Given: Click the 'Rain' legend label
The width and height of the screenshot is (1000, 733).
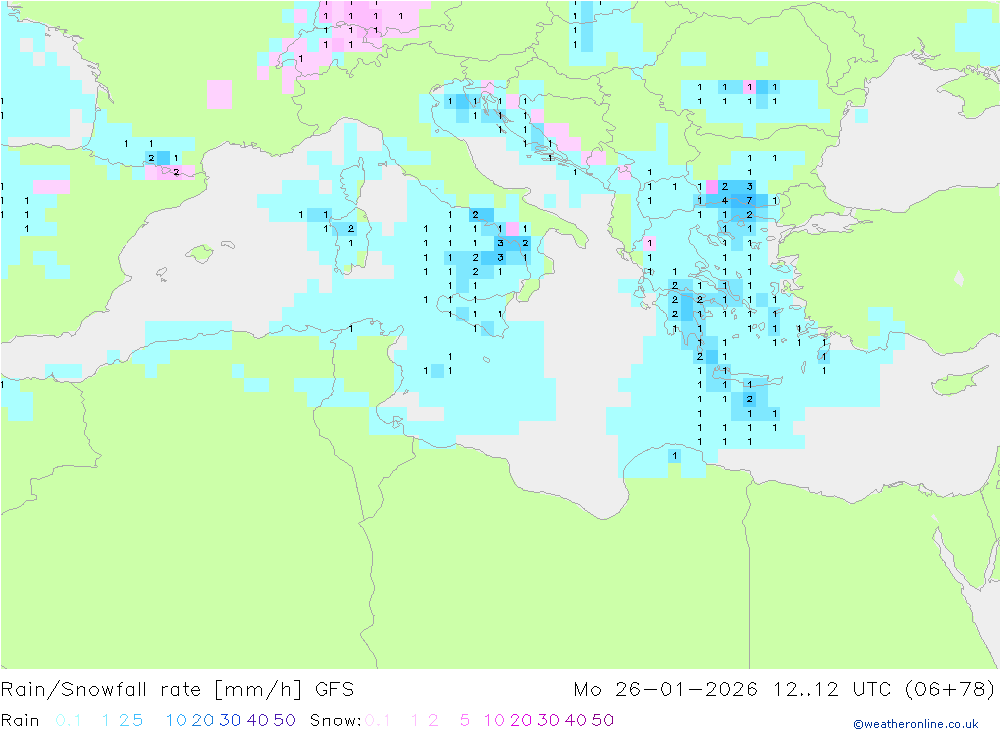Looking at the screenshot, I should [20, 720].
